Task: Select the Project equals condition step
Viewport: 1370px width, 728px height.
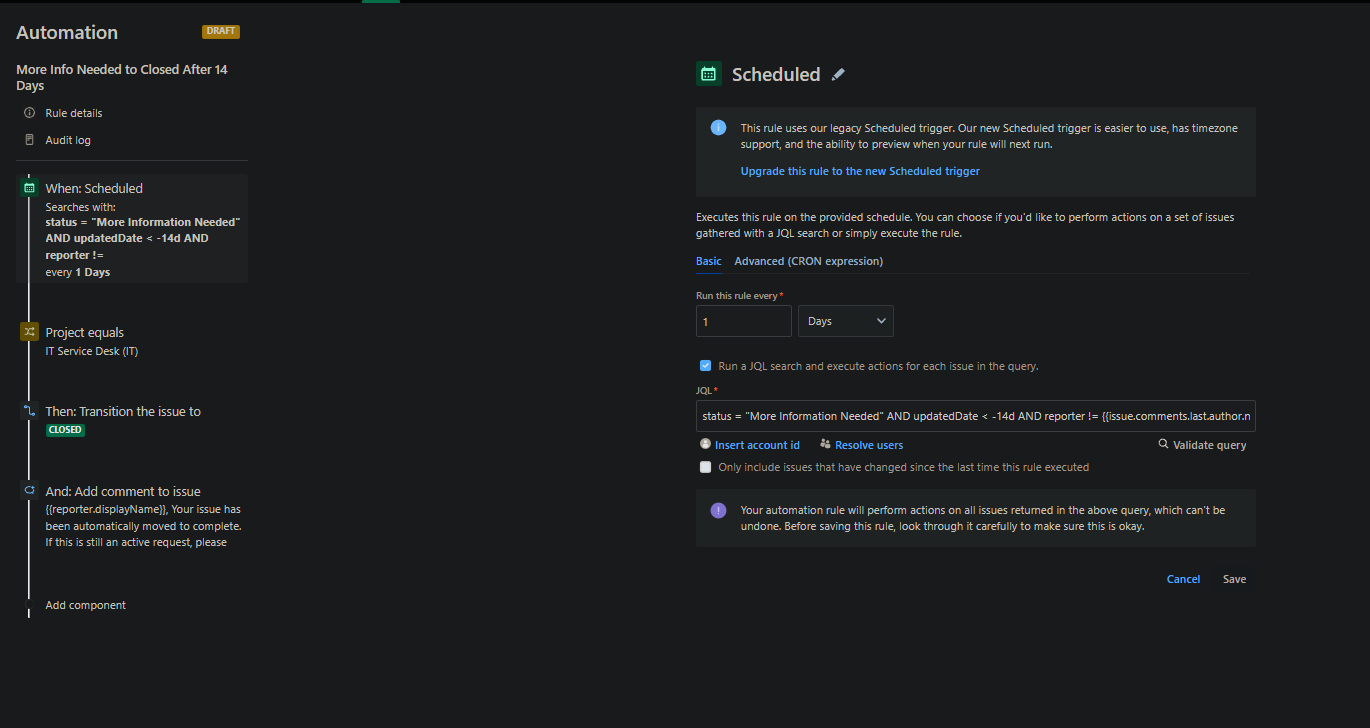Action: coord(132,341)
